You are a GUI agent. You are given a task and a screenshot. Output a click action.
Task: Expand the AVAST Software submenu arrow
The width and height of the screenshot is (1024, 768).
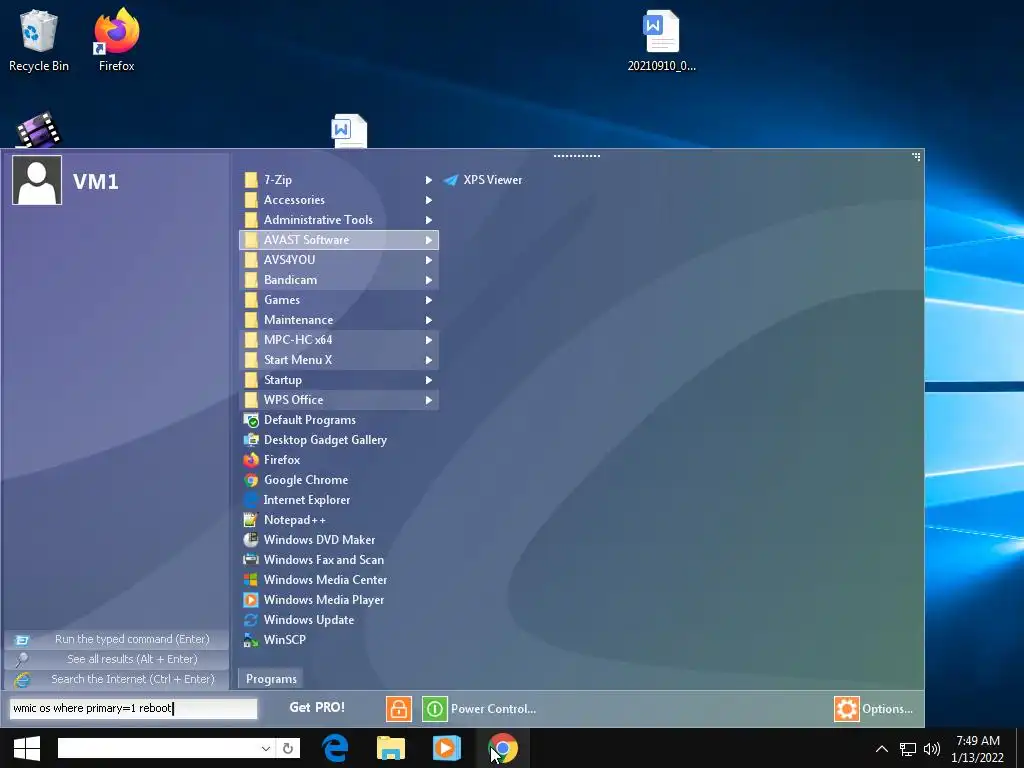pyautogui.click(x=429, y=240)
